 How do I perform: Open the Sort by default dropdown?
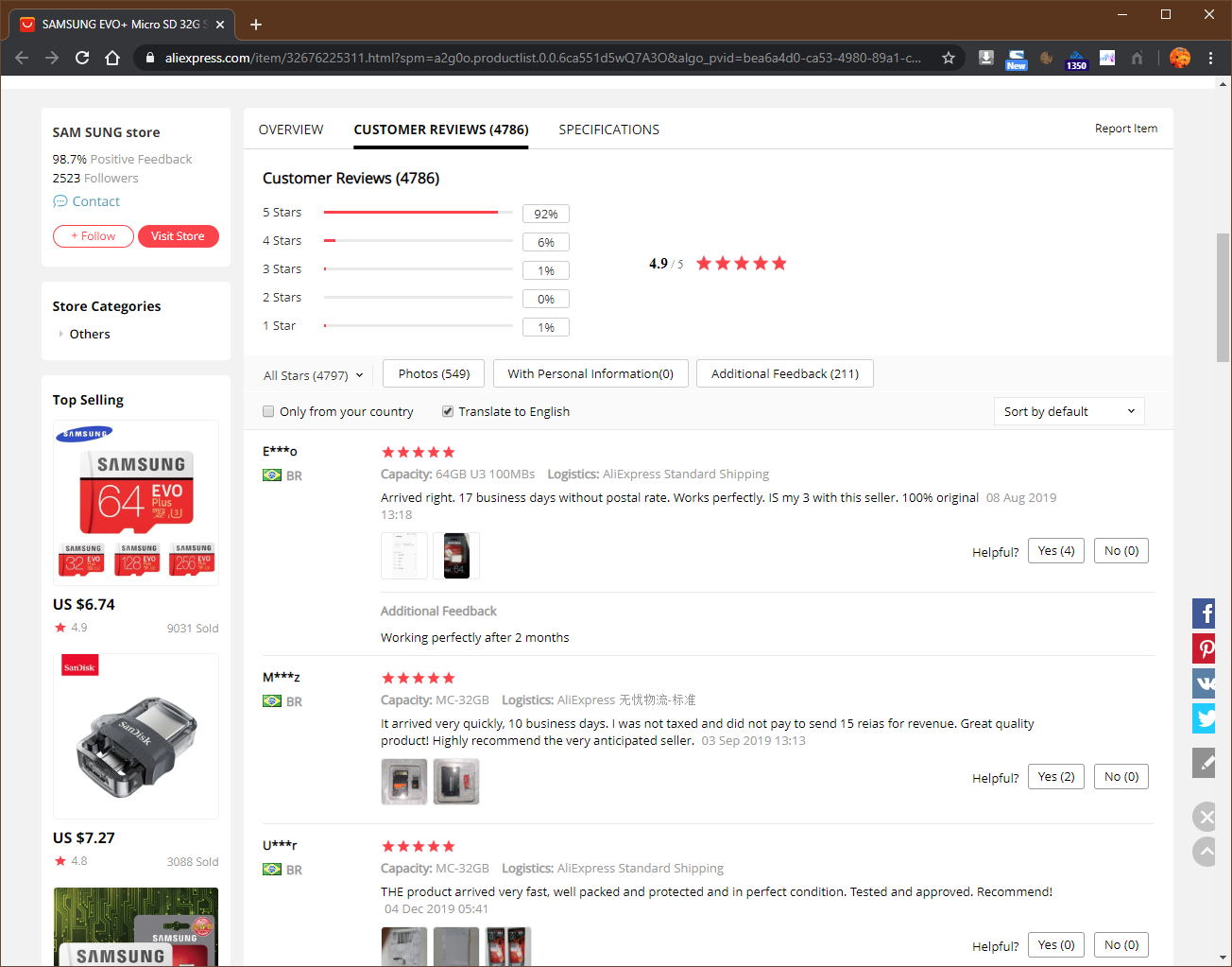1069,411
